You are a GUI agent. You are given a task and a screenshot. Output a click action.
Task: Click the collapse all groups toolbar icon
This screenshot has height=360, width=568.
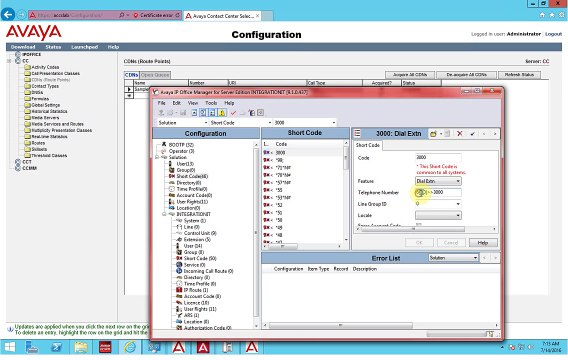coord(194,113)
